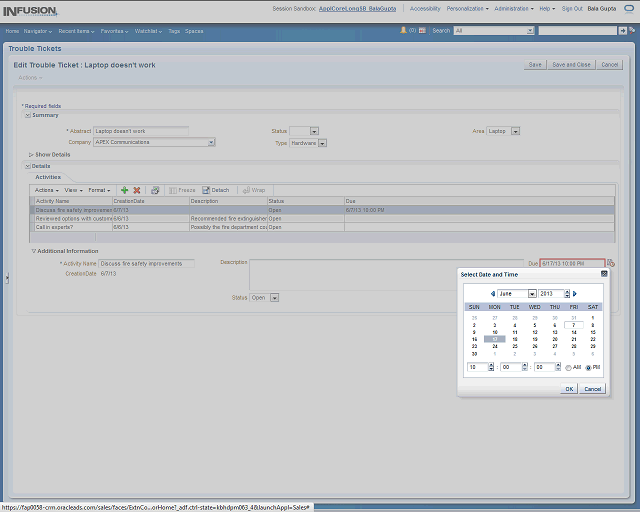The width and height of the screenshot is (640, 512).
Task: Go to next month in calendar
Action: click(x=576, y=294)
